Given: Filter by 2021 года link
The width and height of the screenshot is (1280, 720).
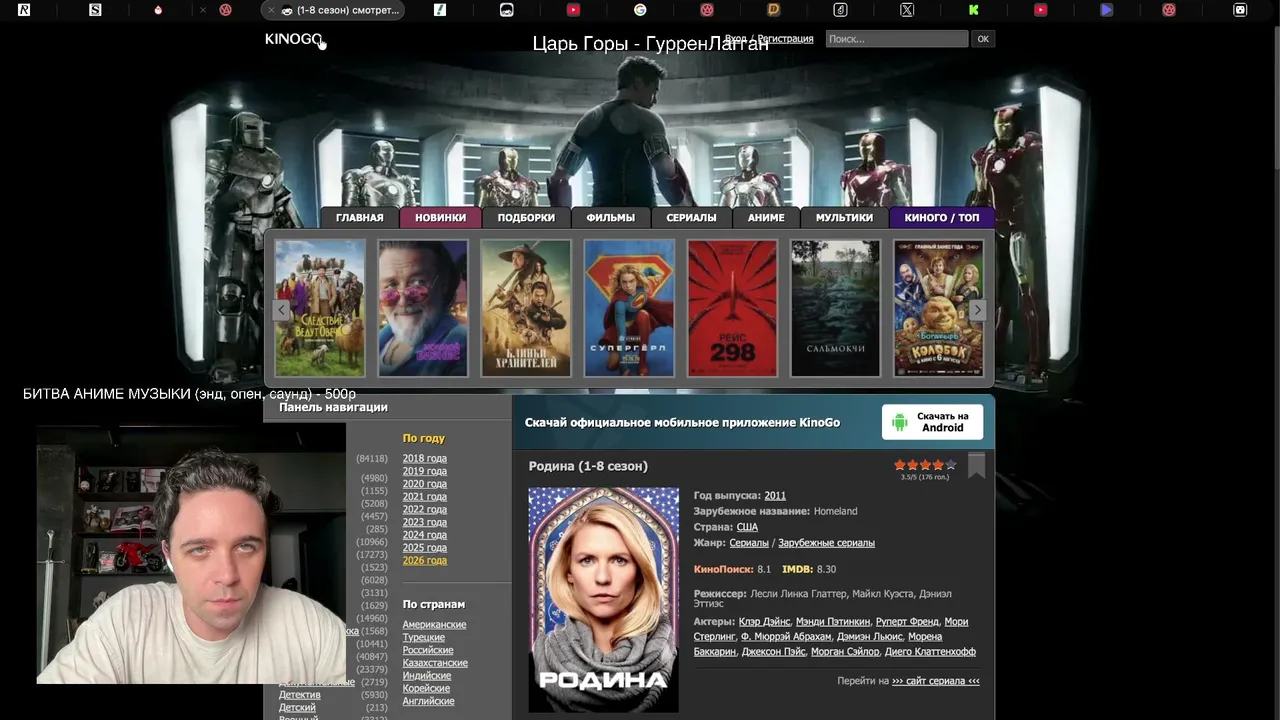Looking at the screenshot, I should pos(425,496).
